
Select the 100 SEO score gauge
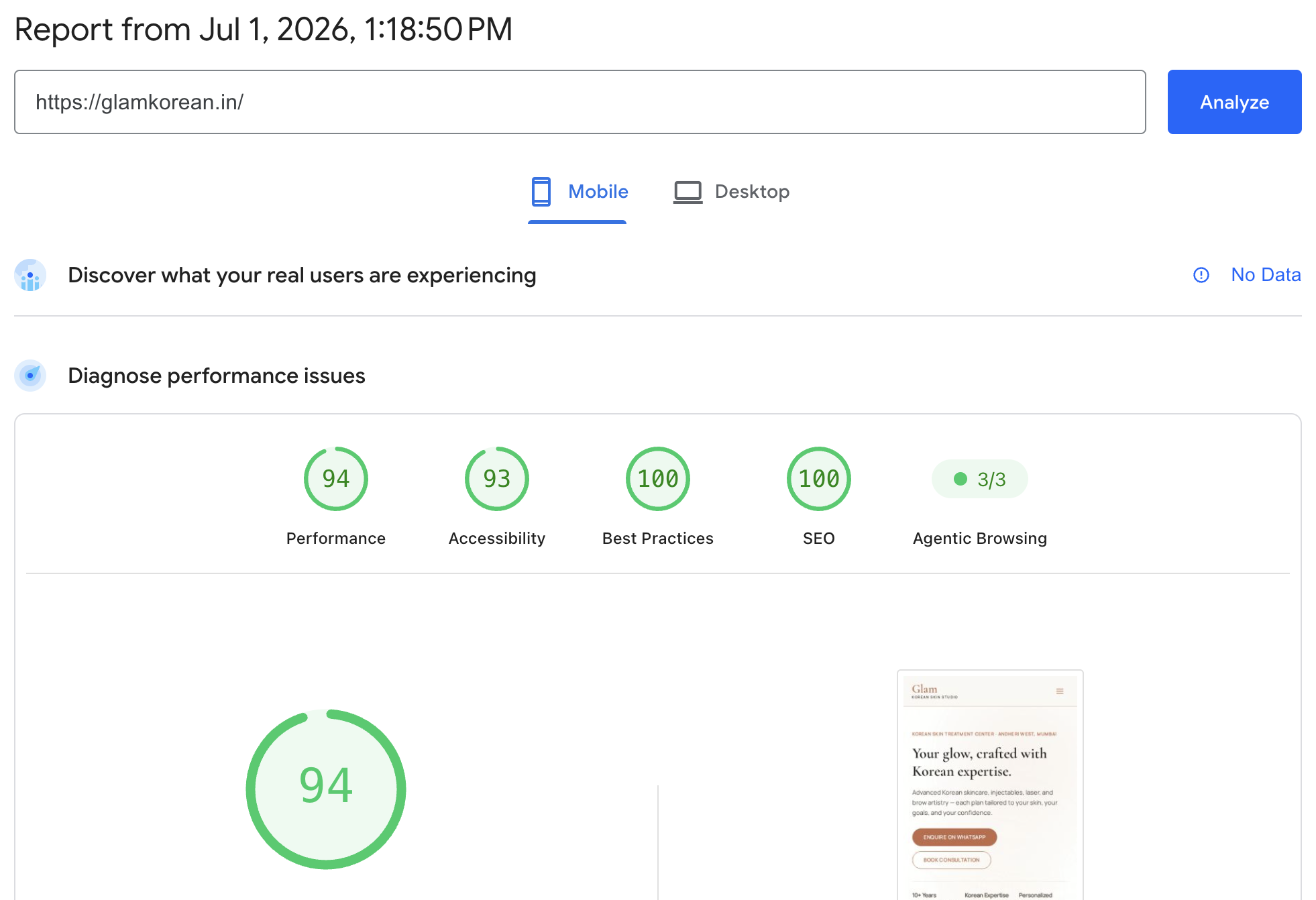tap(819, 479)
